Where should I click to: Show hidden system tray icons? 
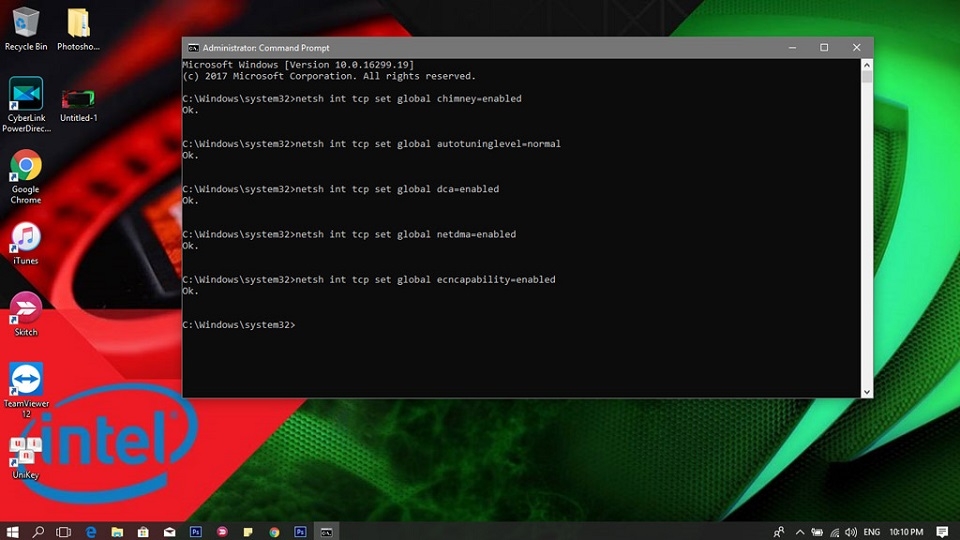(x=800, y=531)
